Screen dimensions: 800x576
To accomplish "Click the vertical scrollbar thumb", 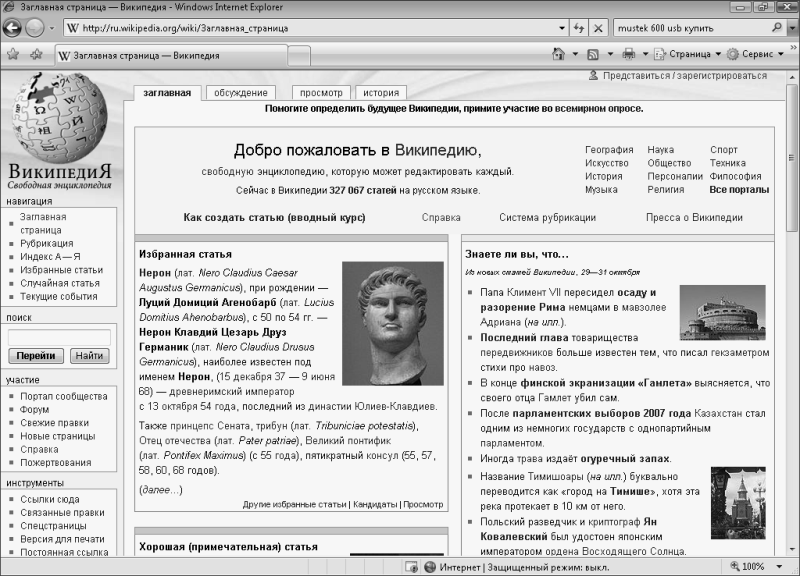I will 792,157.
